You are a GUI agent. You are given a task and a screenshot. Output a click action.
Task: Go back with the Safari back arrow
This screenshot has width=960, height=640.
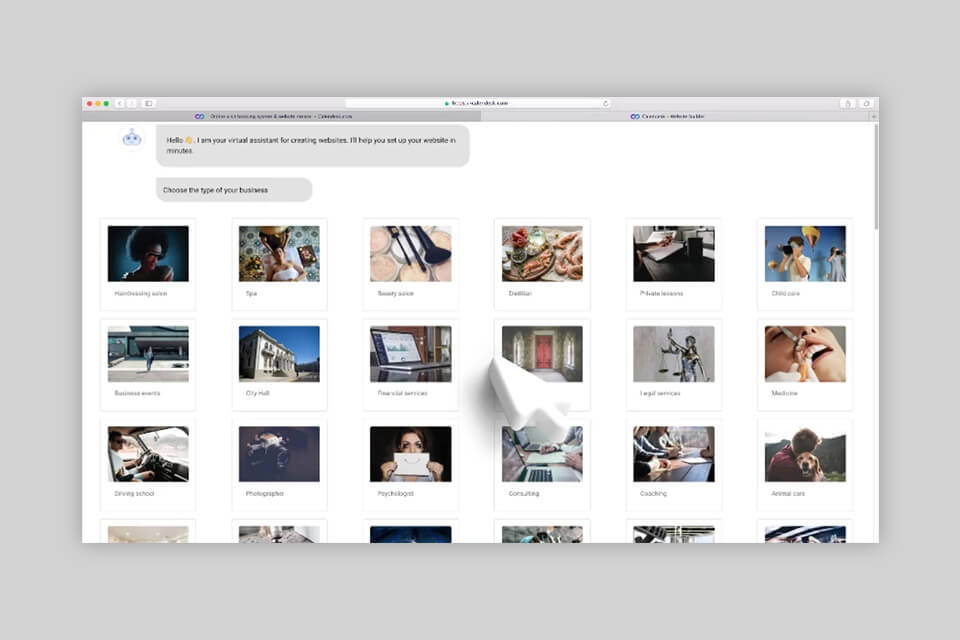(120, 104)
